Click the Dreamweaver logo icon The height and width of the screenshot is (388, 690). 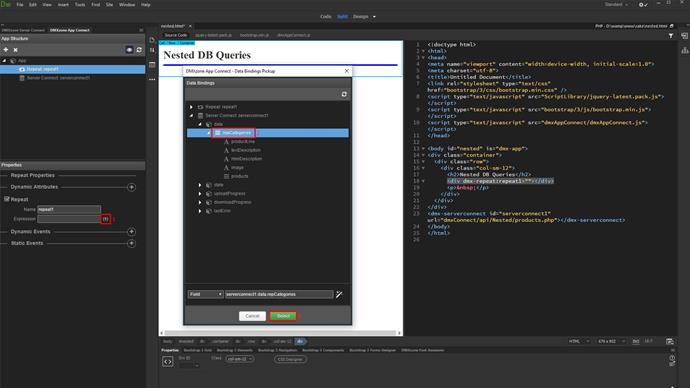(x=5, y=4)
